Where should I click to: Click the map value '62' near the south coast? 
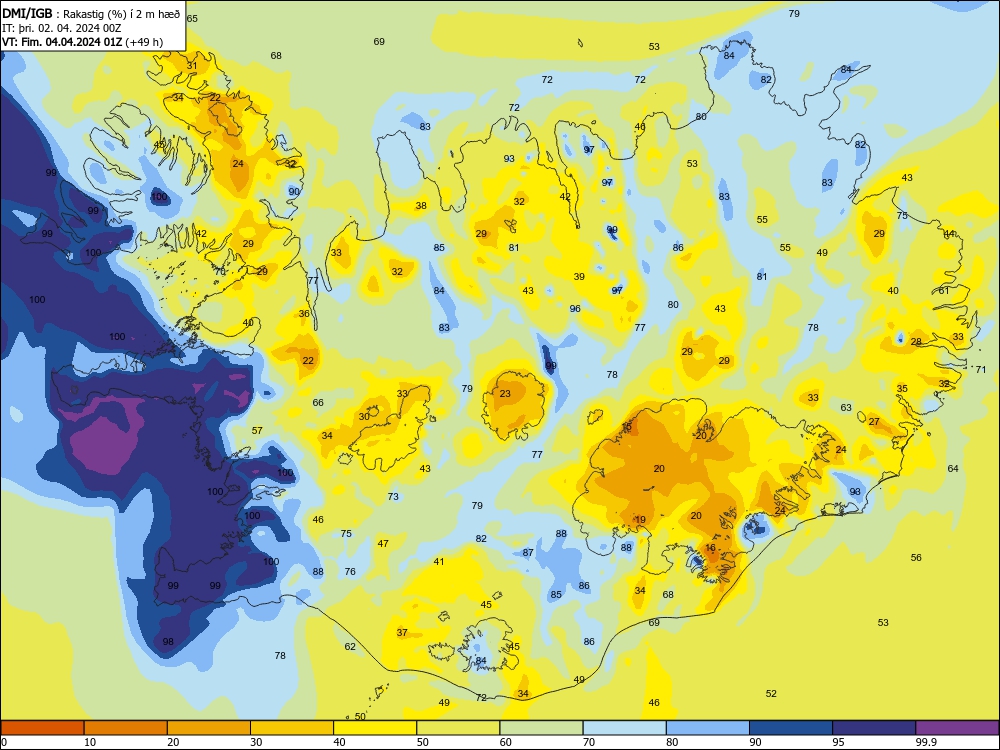coord(350,647)
